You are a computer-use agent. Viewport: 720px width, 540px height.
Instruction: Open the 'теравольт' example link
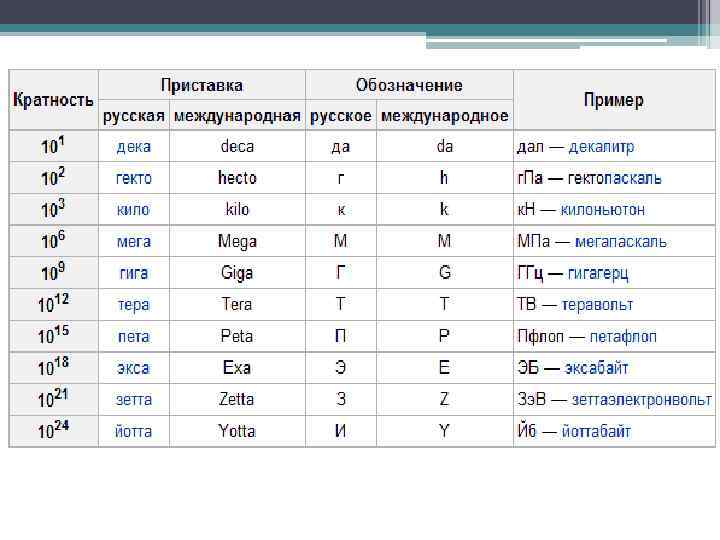point(597,304)
